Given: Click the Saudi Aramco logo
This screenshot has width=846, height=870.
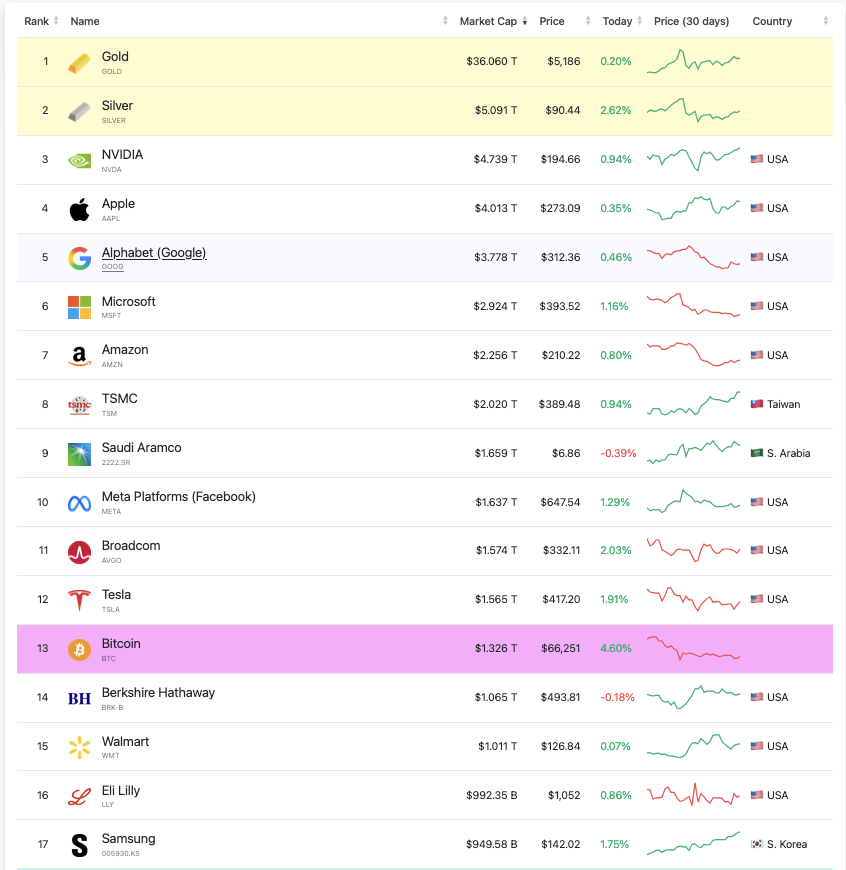Looking at the screenshot, I should (x=79, y=454).
